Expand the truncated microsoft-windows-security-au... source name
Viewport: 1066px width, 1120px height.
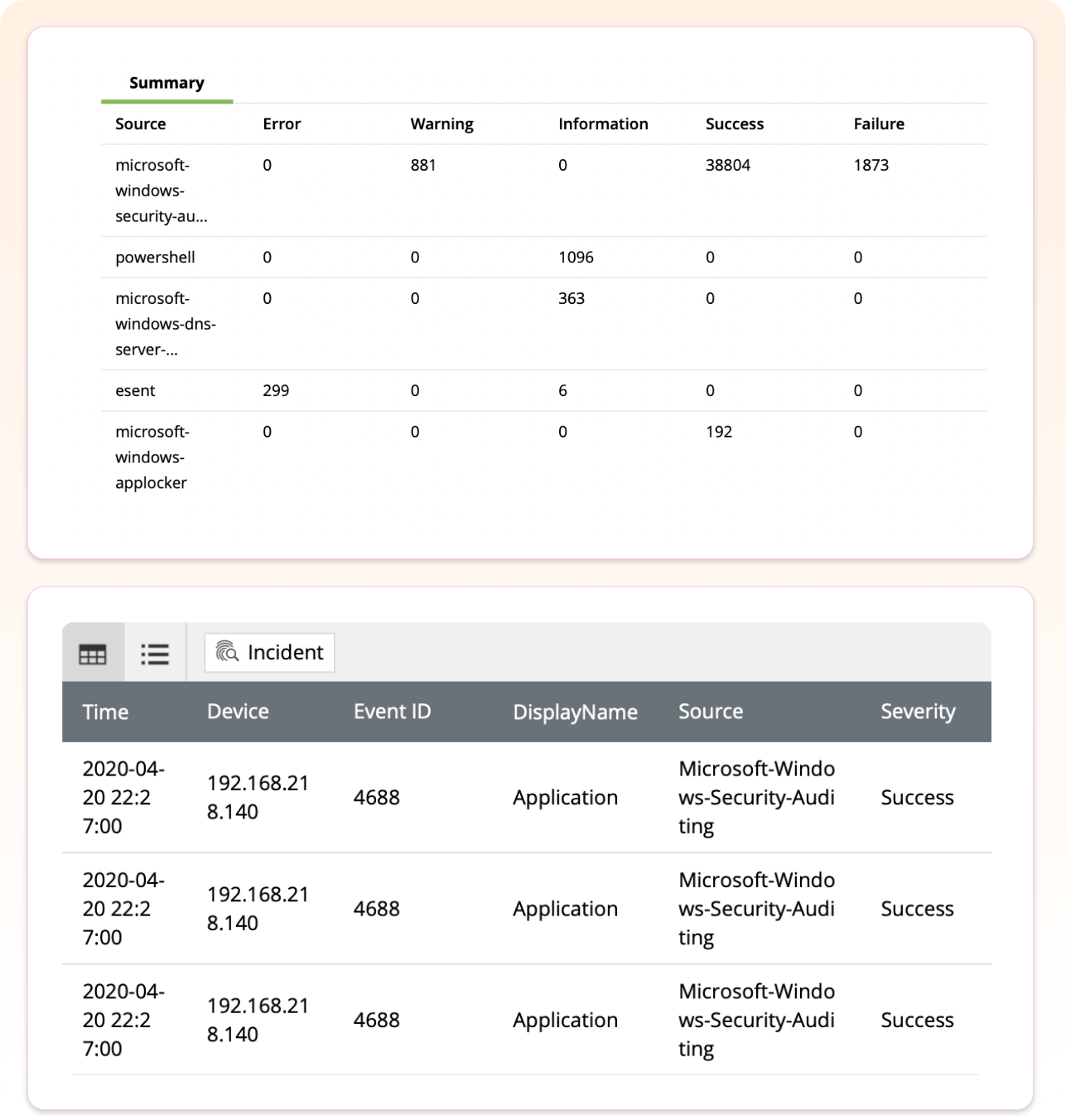point(160,189)
